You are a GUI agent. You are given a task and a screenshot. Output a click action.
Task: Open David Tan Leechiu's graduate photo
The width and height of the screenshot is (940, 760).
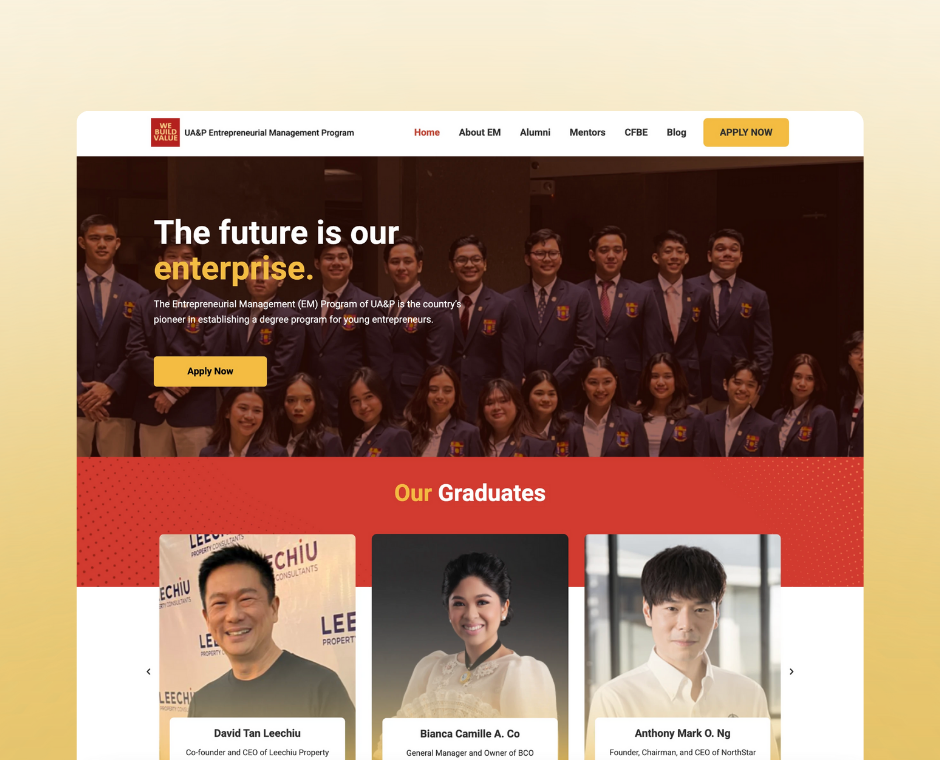(257, 626)
